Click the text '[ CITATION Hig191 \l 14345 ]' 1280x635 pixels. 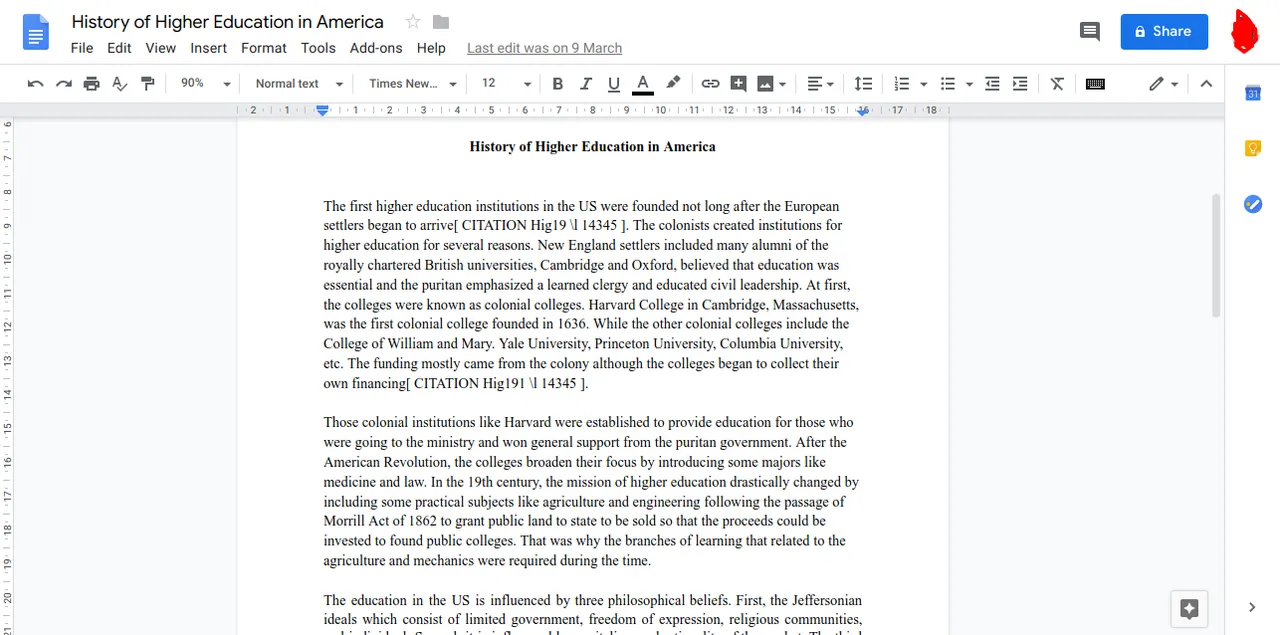[x=497, y=384]
